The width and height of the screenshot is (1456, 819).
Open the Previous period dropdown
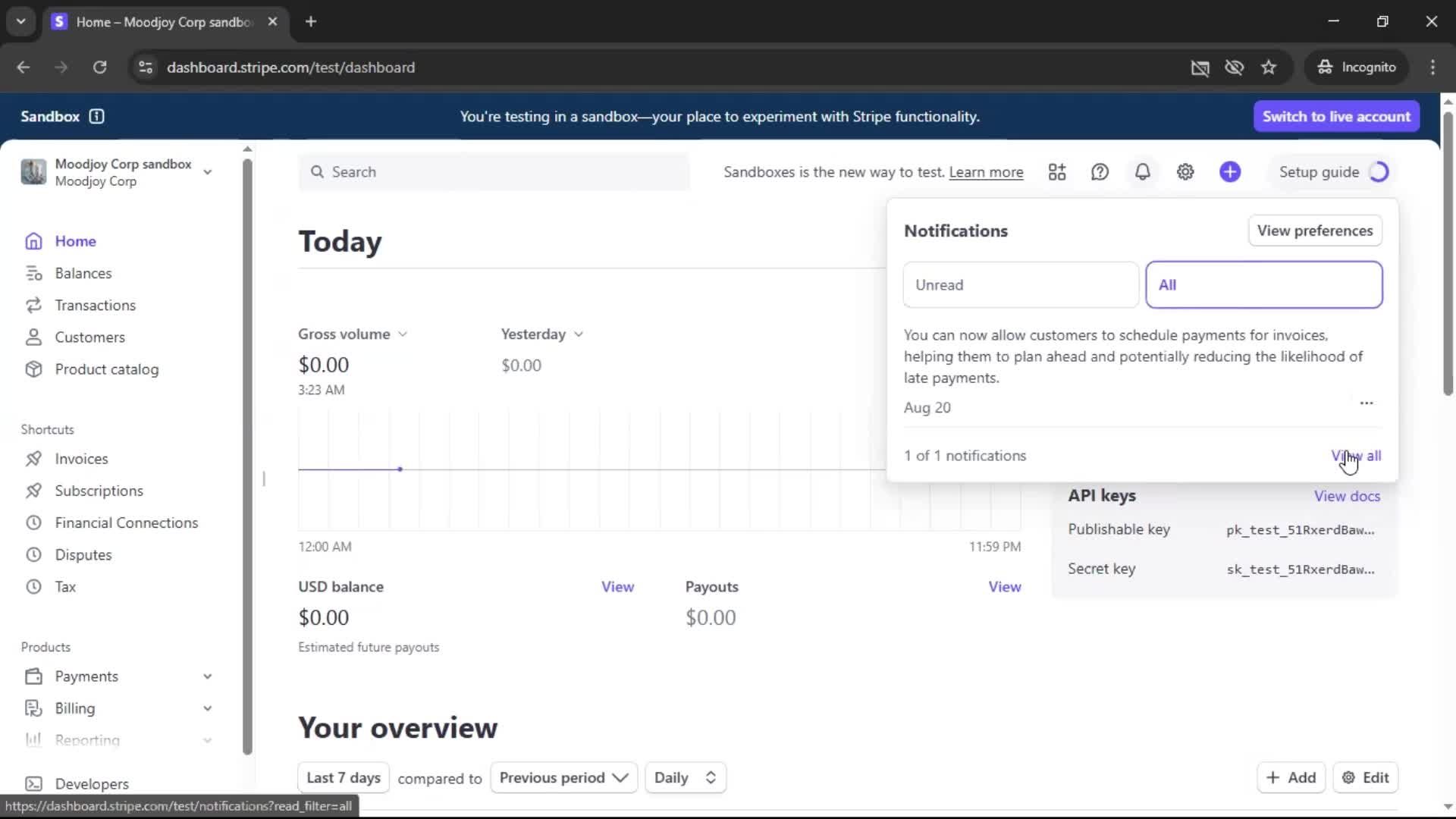[563, 778]
